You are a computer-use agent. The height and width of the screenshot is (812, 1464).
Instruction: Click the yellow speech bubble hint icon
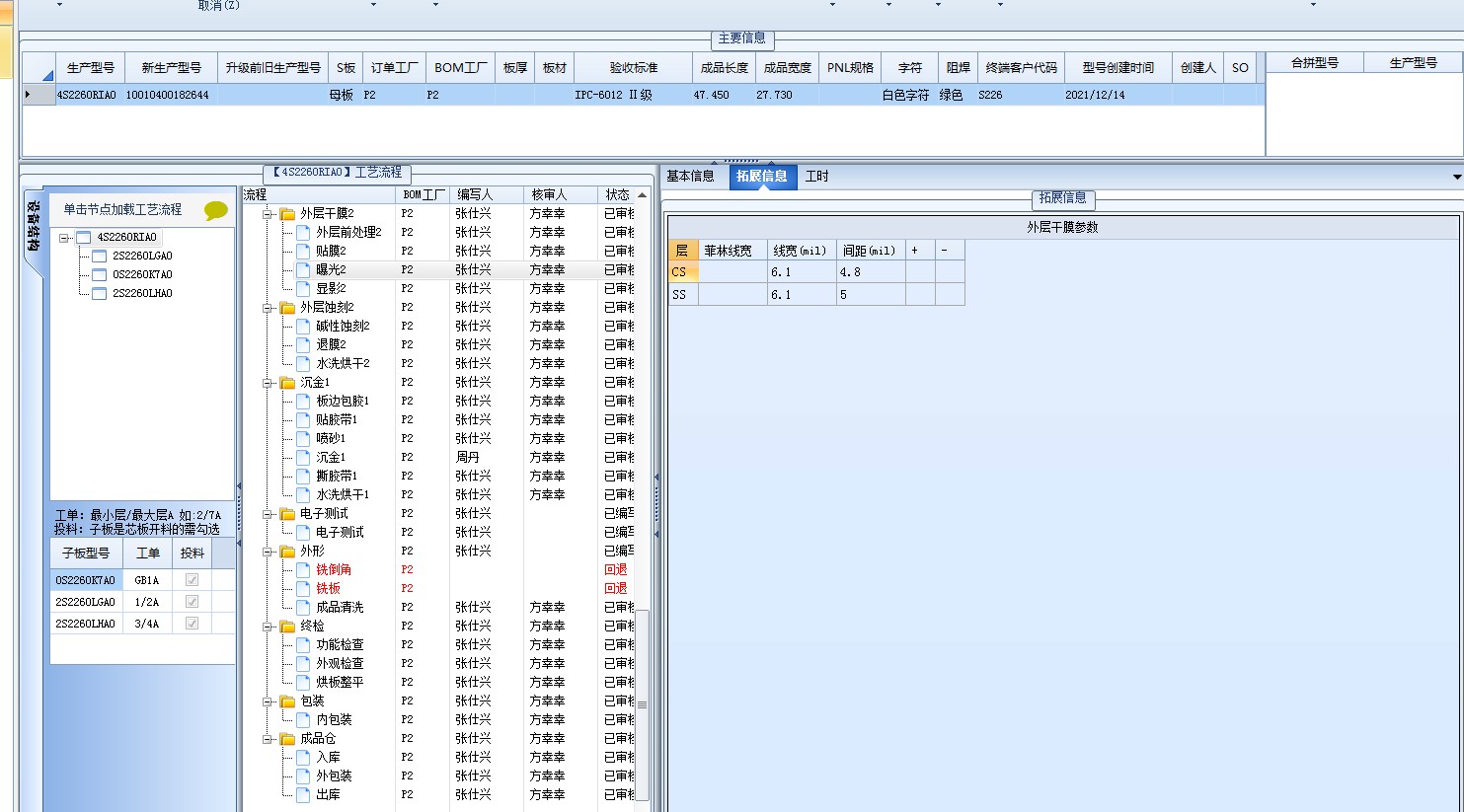pyautogui.click(x=215, y=210)
